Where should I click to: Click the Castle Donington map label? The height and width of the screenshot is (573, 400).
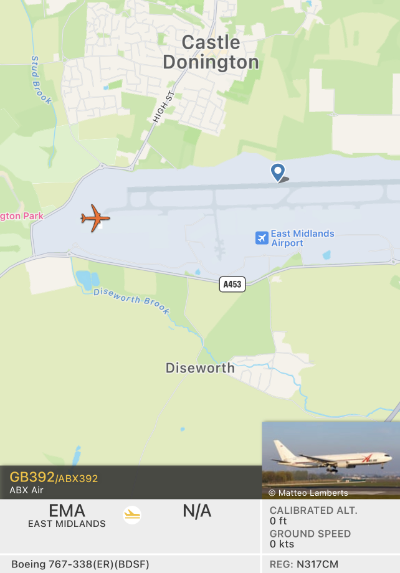click(211, 52)
